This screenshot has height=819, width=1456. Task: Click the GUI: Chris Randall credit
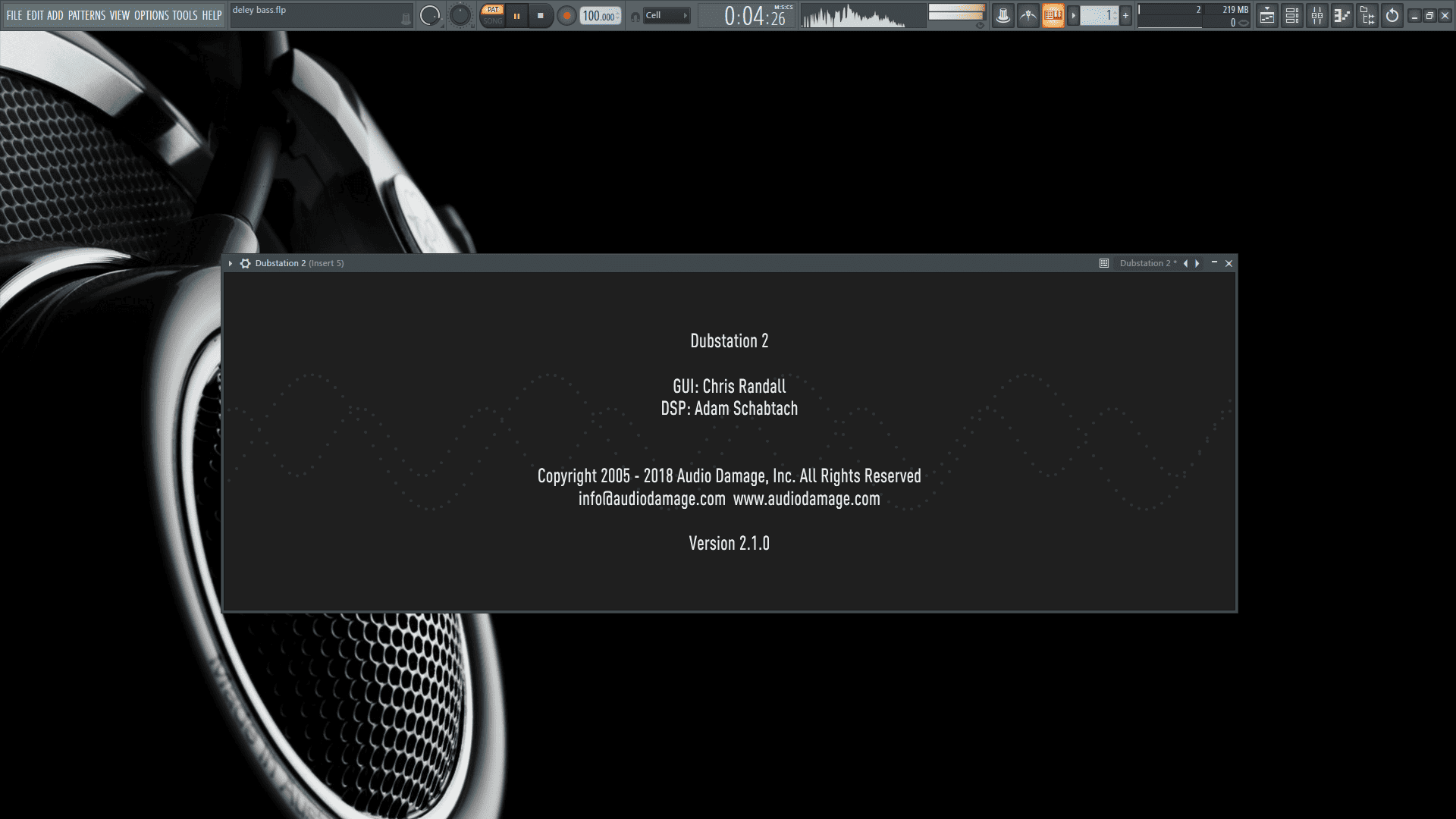pyautogui.click(x=730, y=386)
